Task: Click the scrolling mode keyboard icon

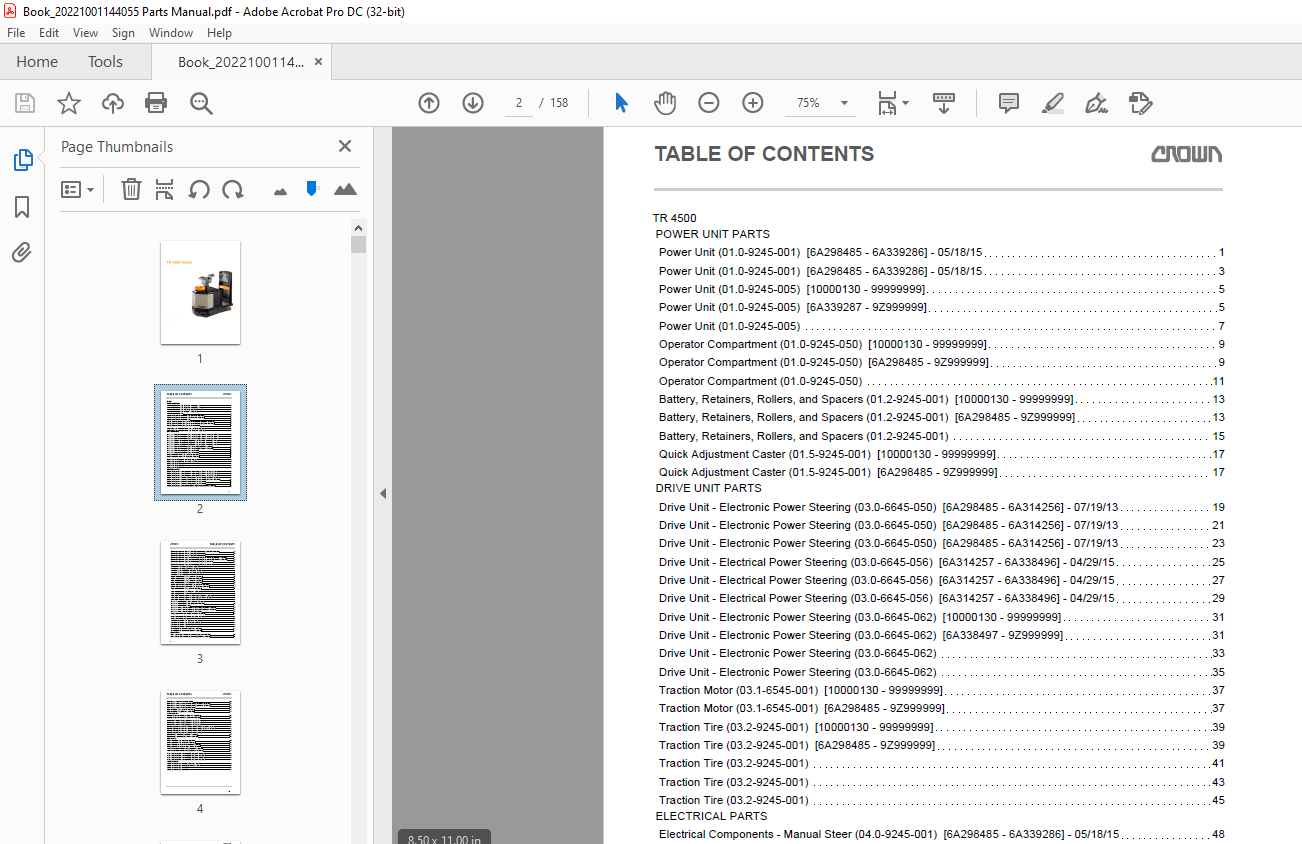Action: coord(944,103)
